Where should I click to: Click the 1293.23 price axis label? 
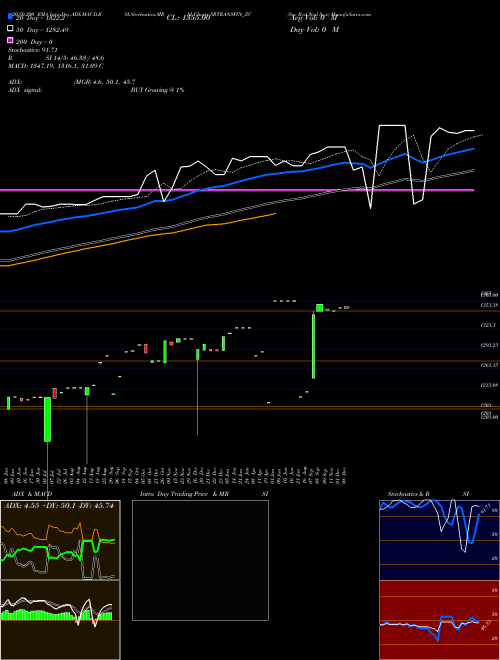coord(490,345)
